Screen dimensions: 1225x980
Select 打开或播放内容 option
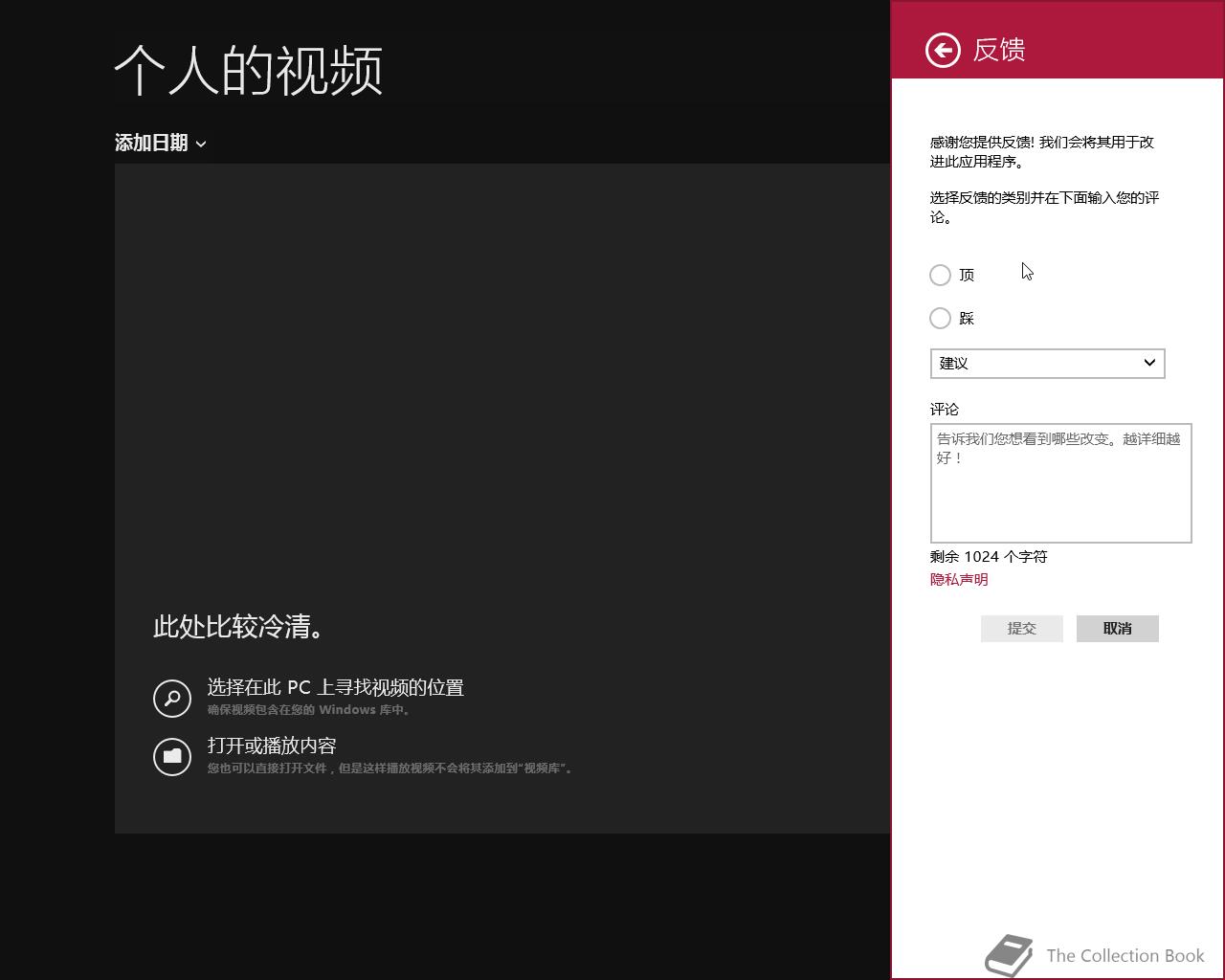coord(272,746)
